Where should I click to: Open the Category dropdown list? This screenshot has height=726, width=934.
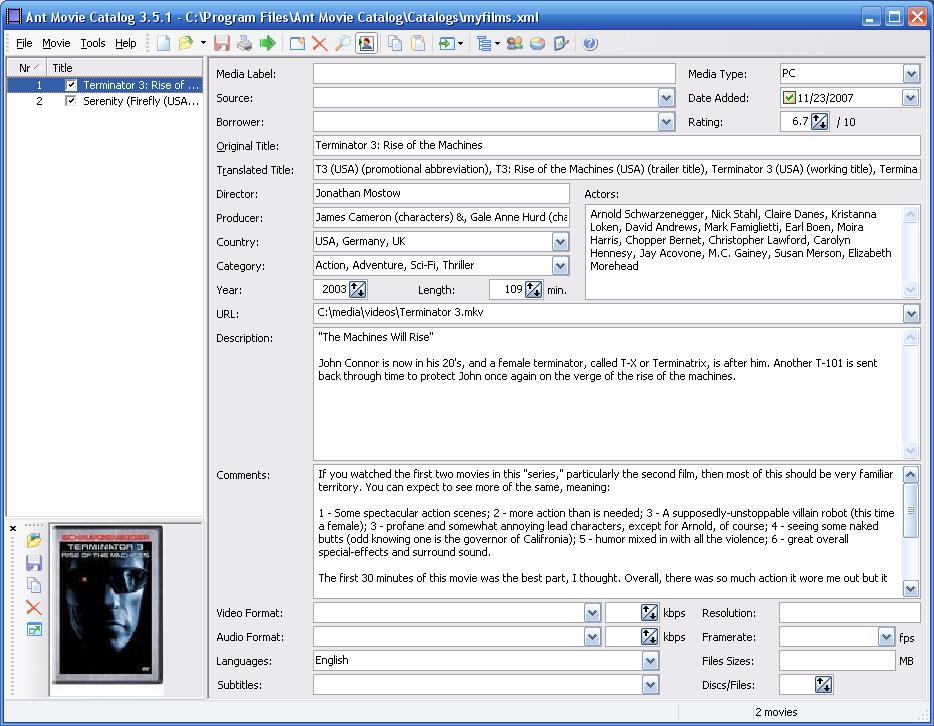pos(560,266)
